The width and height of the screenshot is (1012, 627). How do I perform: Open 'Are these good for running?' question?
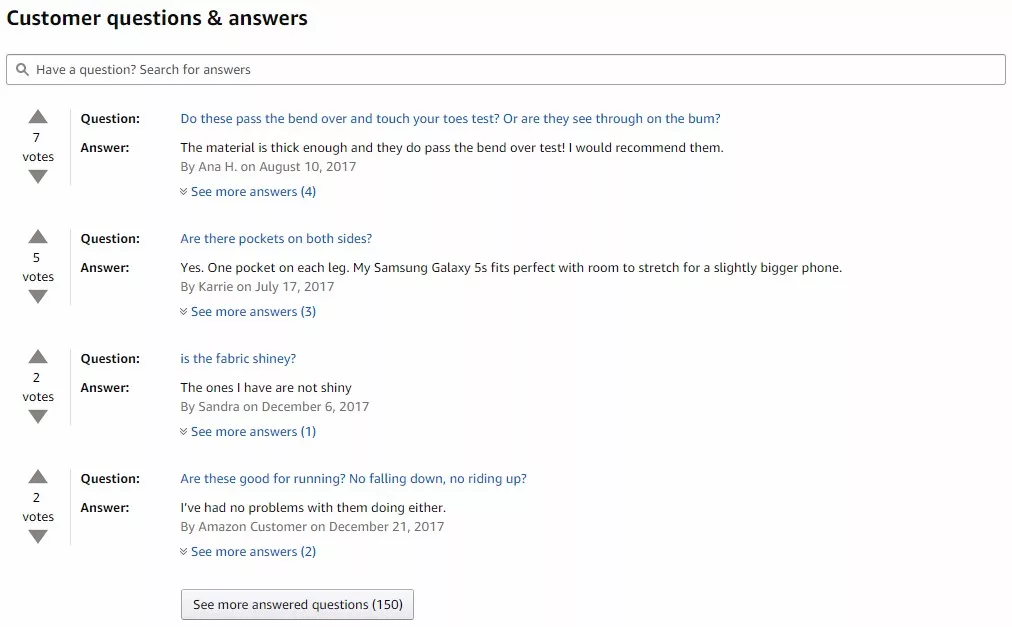pos(353,479)
